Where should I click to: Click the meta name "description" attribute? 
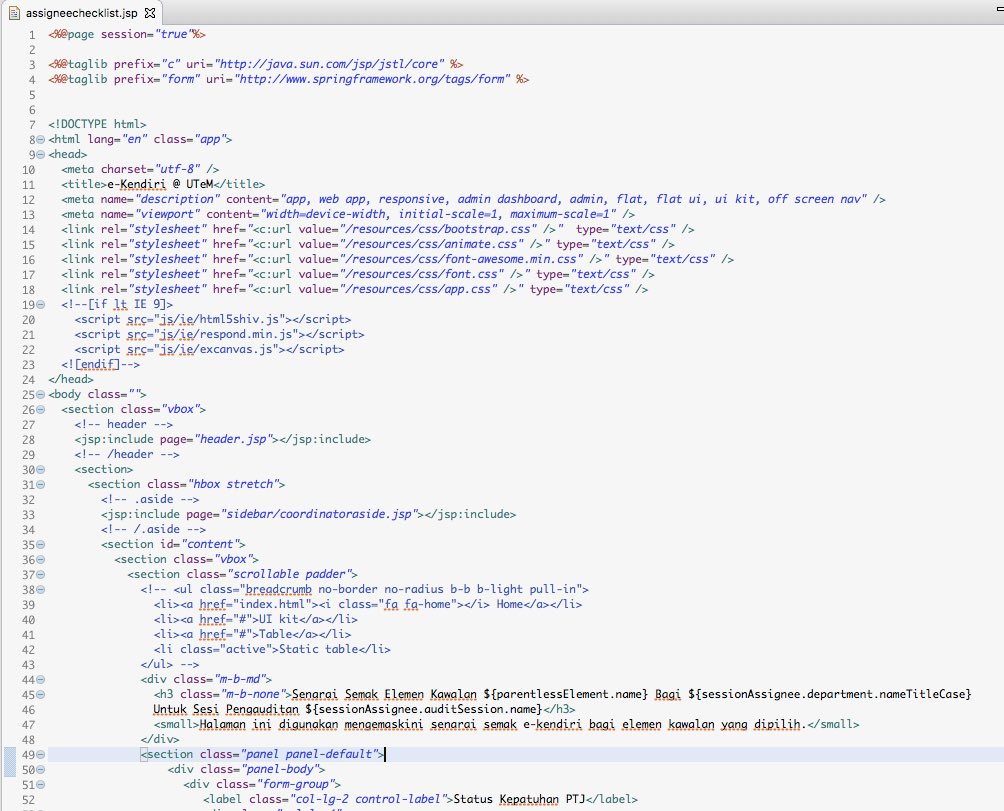(x=160, y=199)
